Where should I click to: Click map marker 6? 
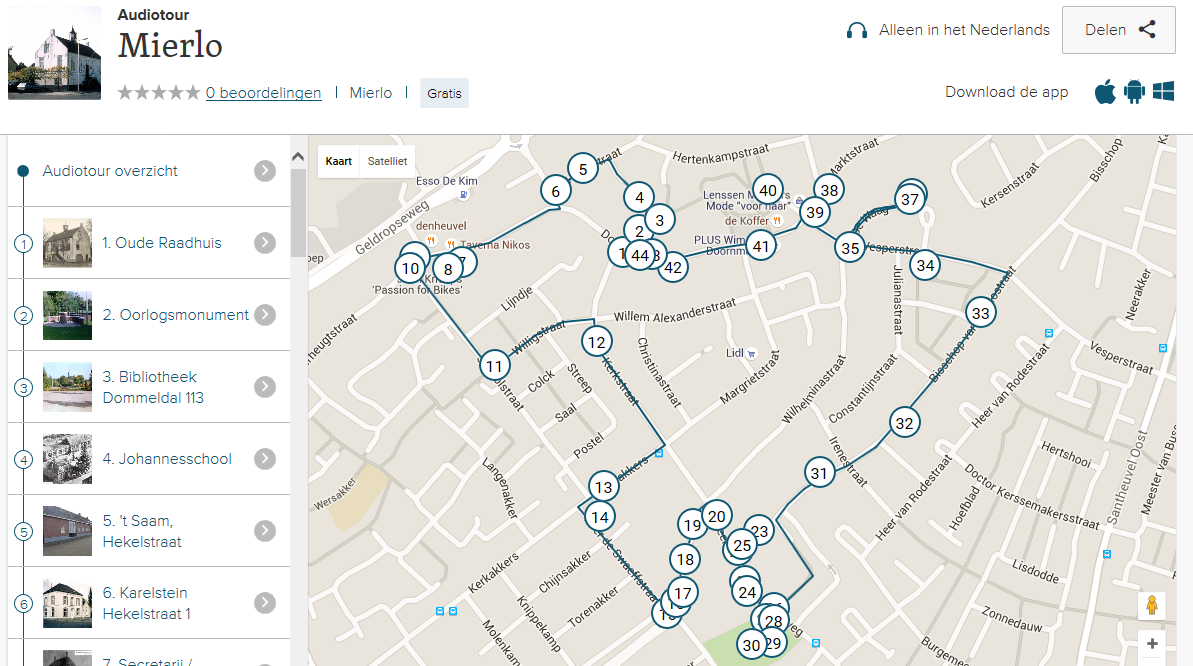pyautogui.click(x=555, y=191)
